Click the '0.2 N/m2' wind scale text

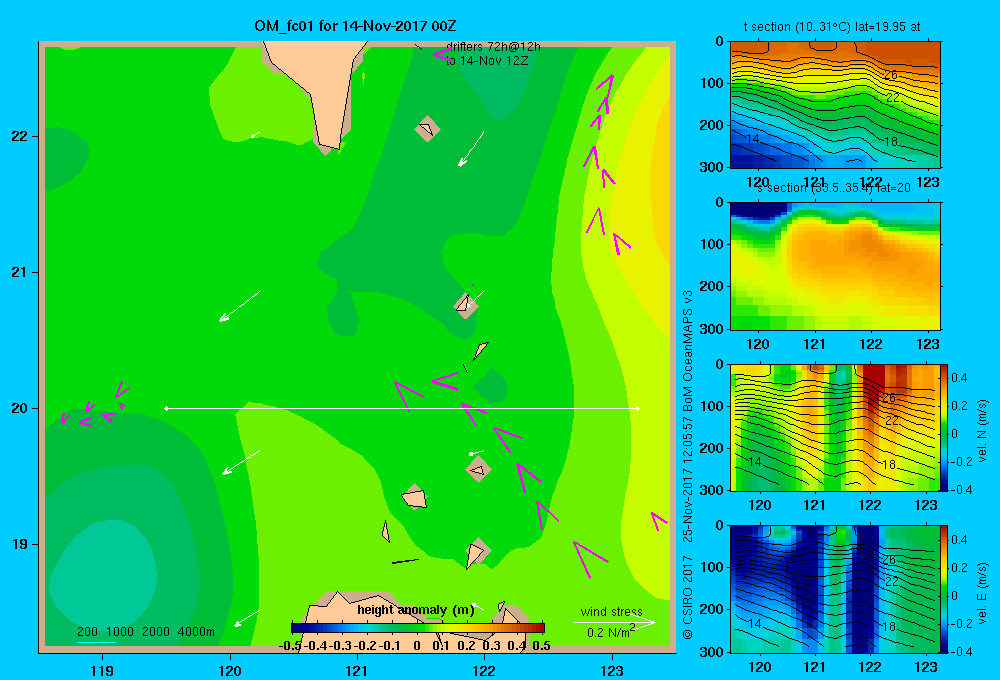click(610, 632)
